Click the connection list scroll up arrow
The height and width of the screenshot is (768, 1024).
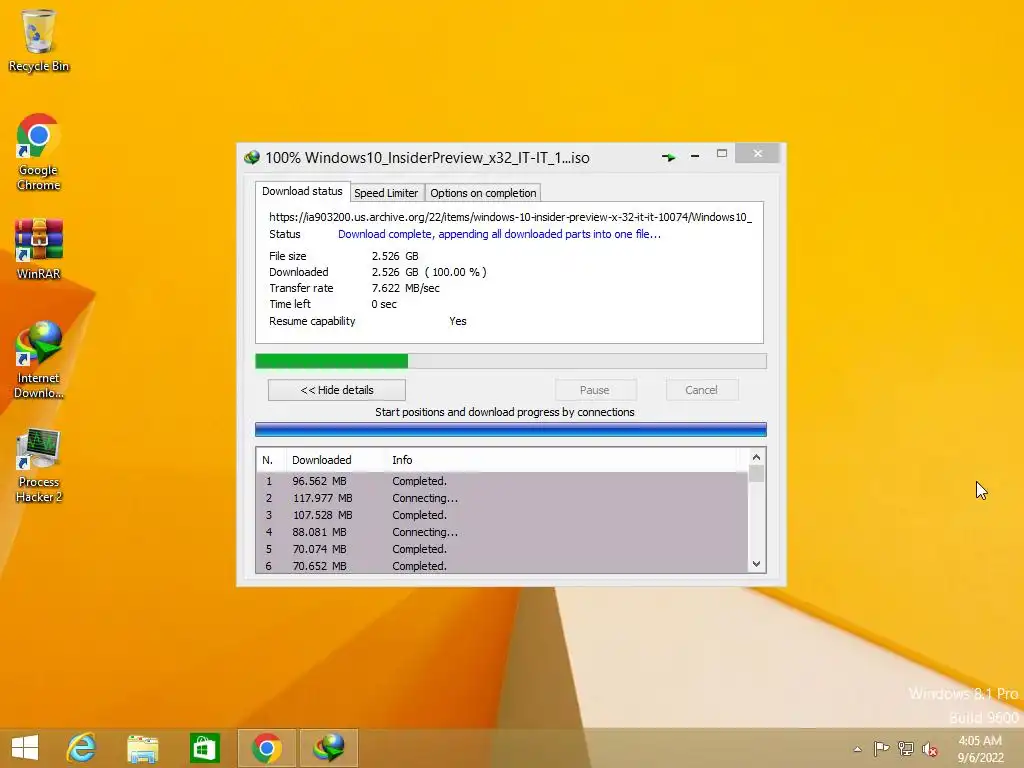point(756,457)
